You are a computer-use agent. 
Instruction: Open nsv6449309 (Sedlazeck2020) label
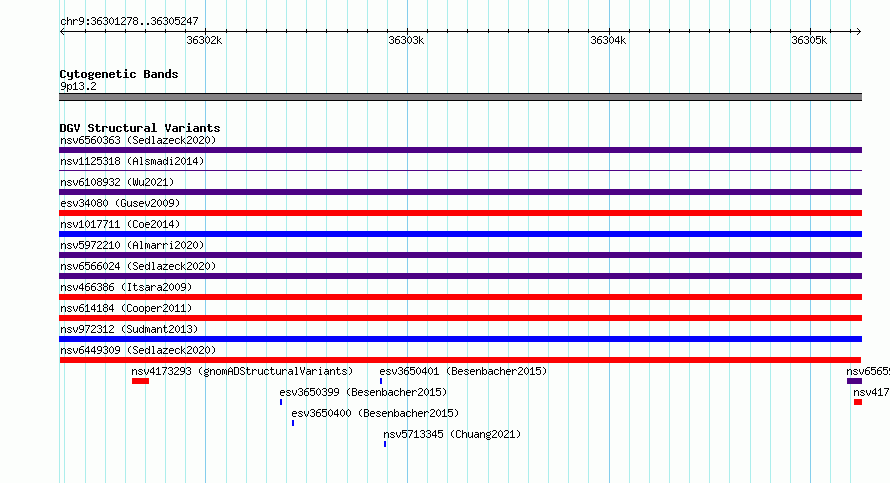coord(138,350)
